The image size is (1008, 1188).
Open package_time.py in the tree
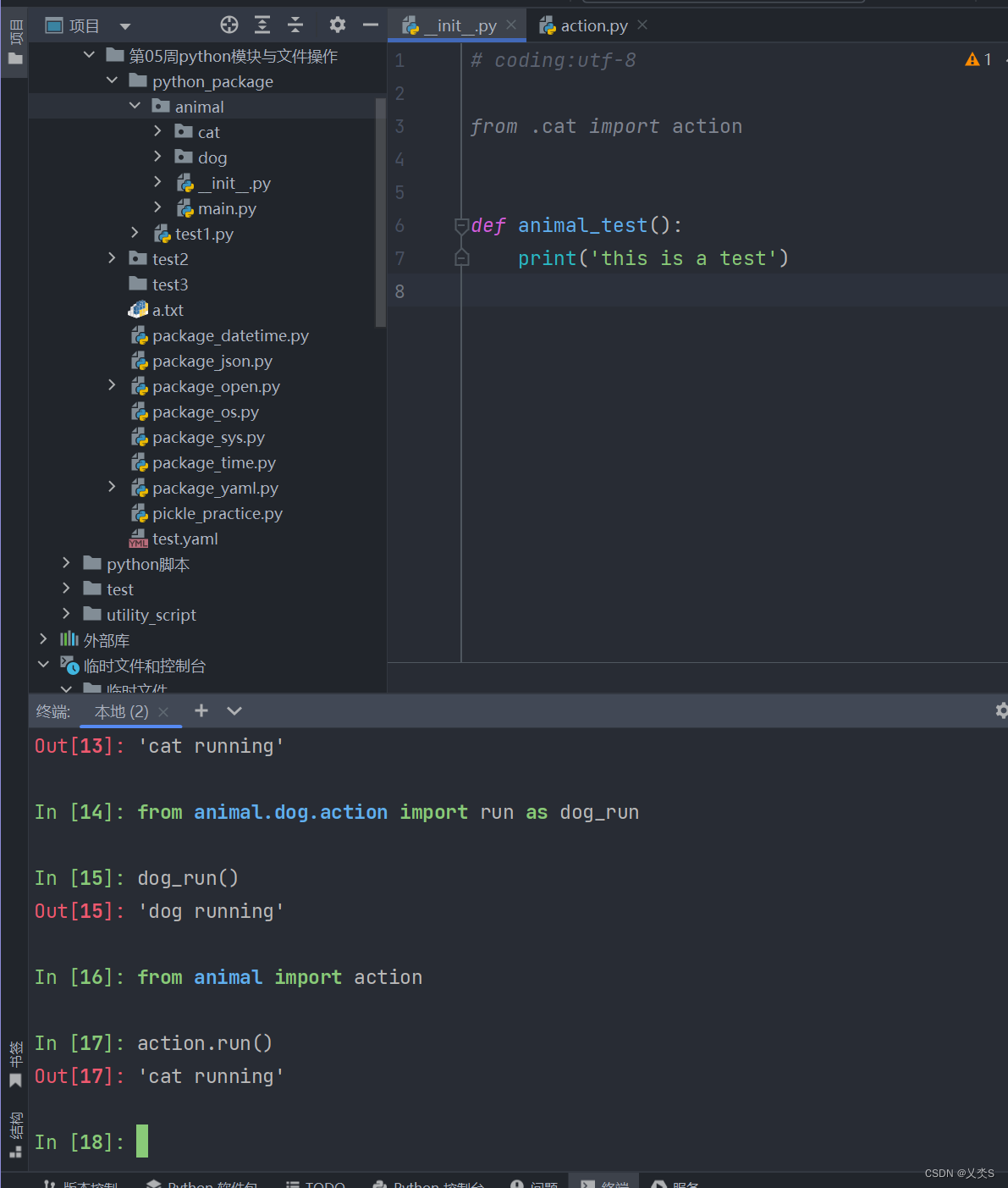click(214, 462)
